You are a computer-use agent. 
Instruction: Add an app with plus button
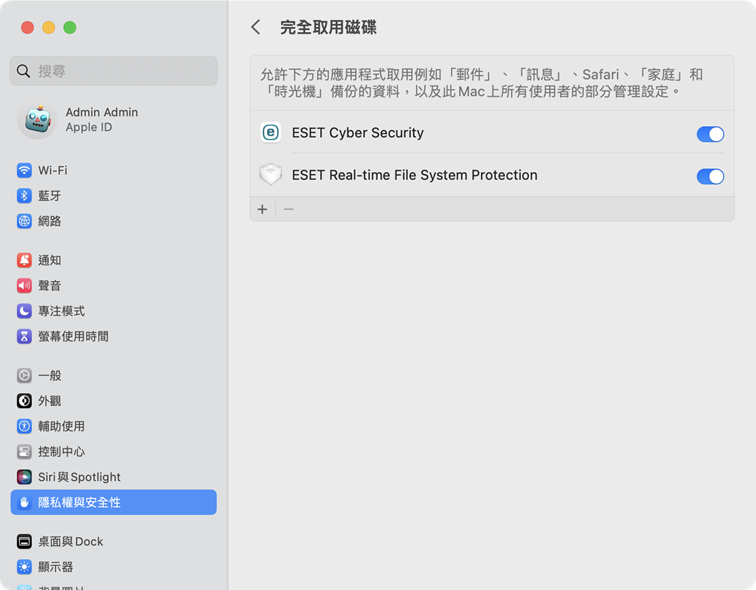262,209
